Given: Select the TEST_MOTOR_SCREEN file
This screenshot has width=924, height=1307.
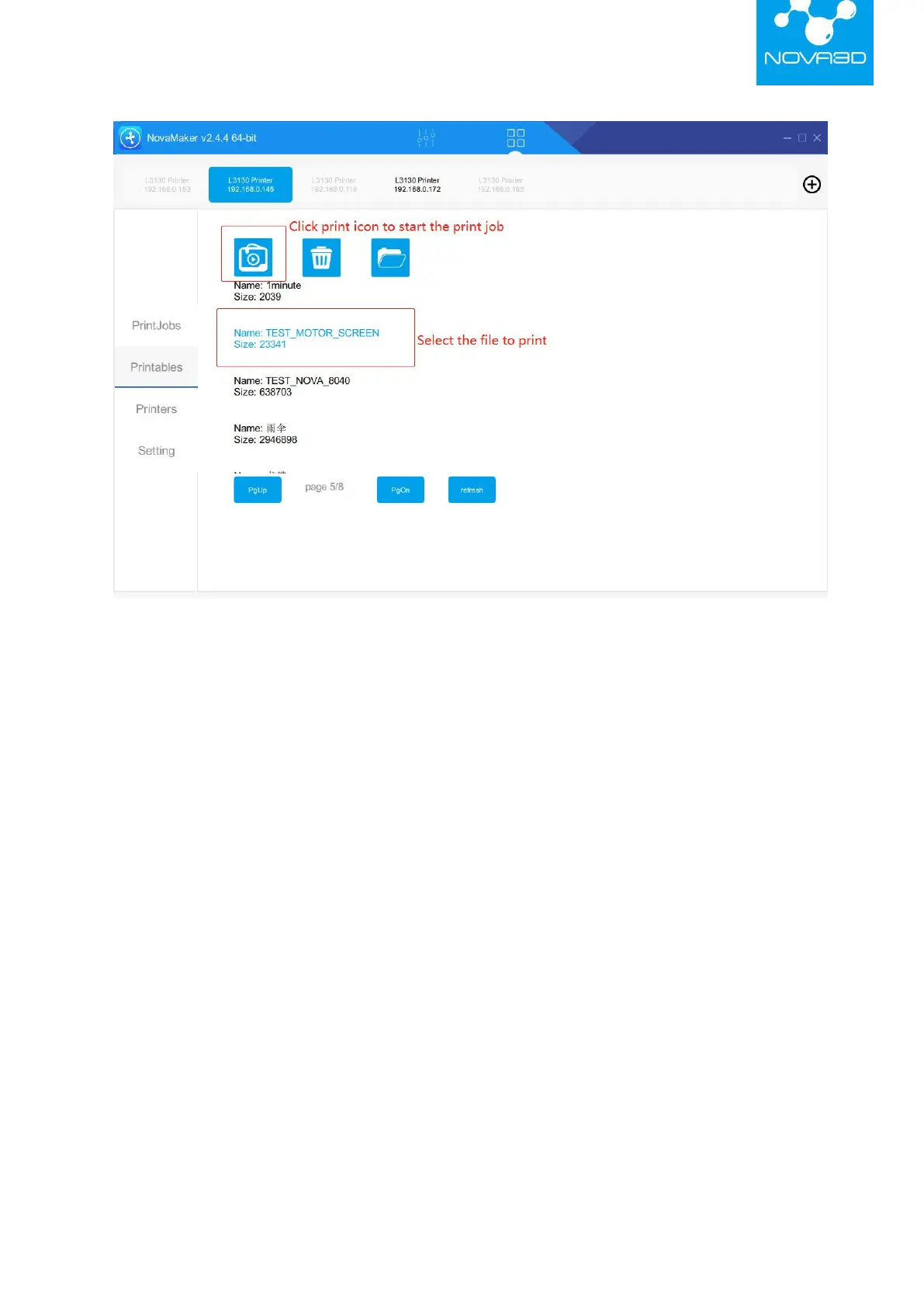Looking at the screenshot, I should 306,338.
